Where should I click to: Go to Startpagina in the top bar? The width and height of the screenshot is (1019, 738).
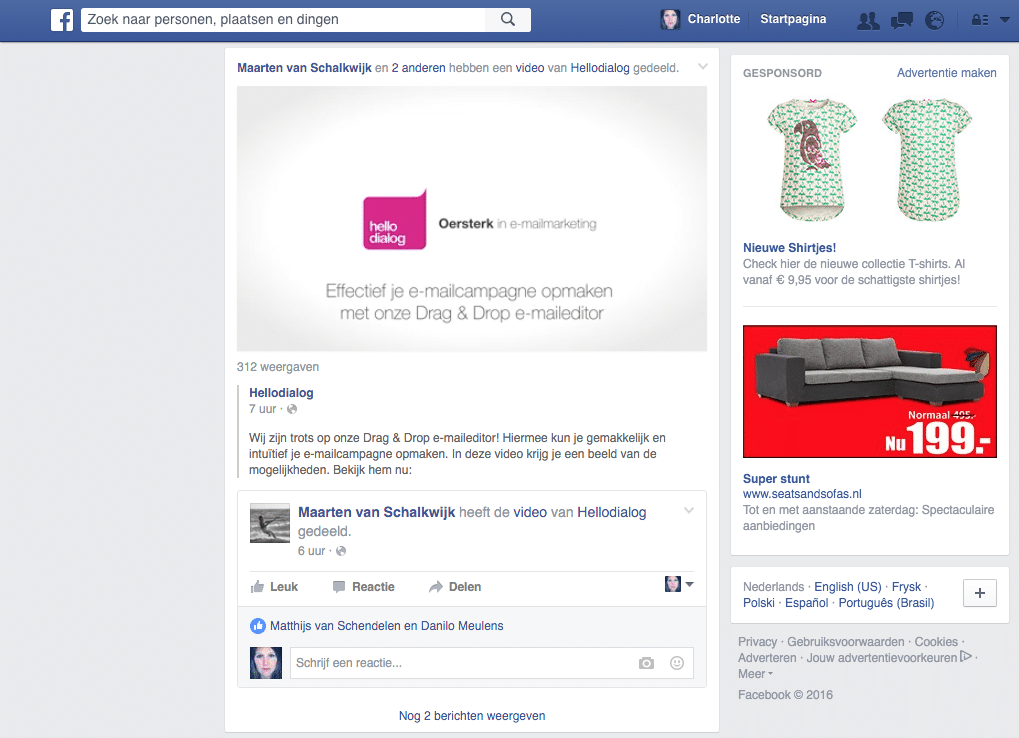point(792,19)
